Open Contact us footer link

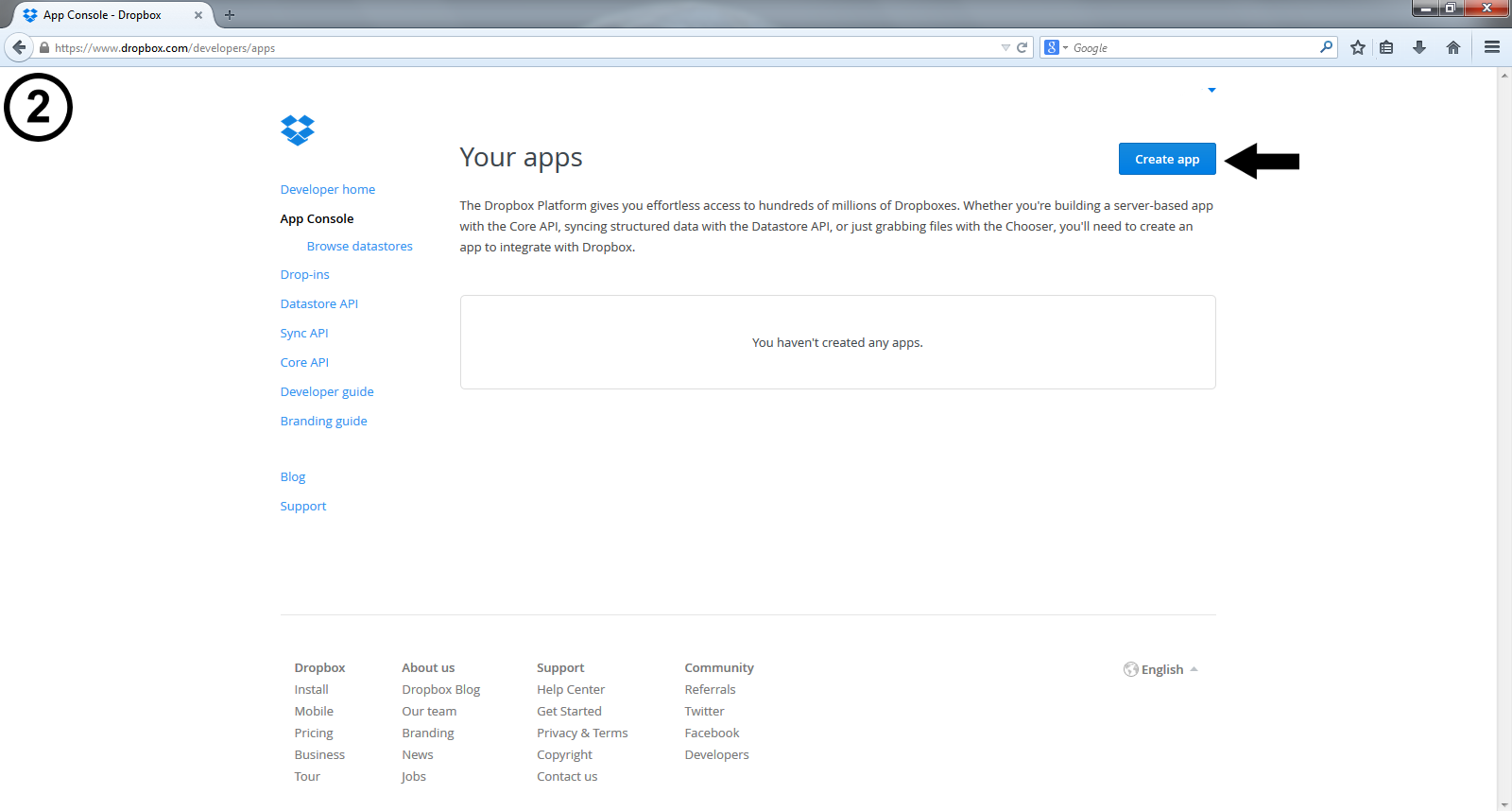567,776
